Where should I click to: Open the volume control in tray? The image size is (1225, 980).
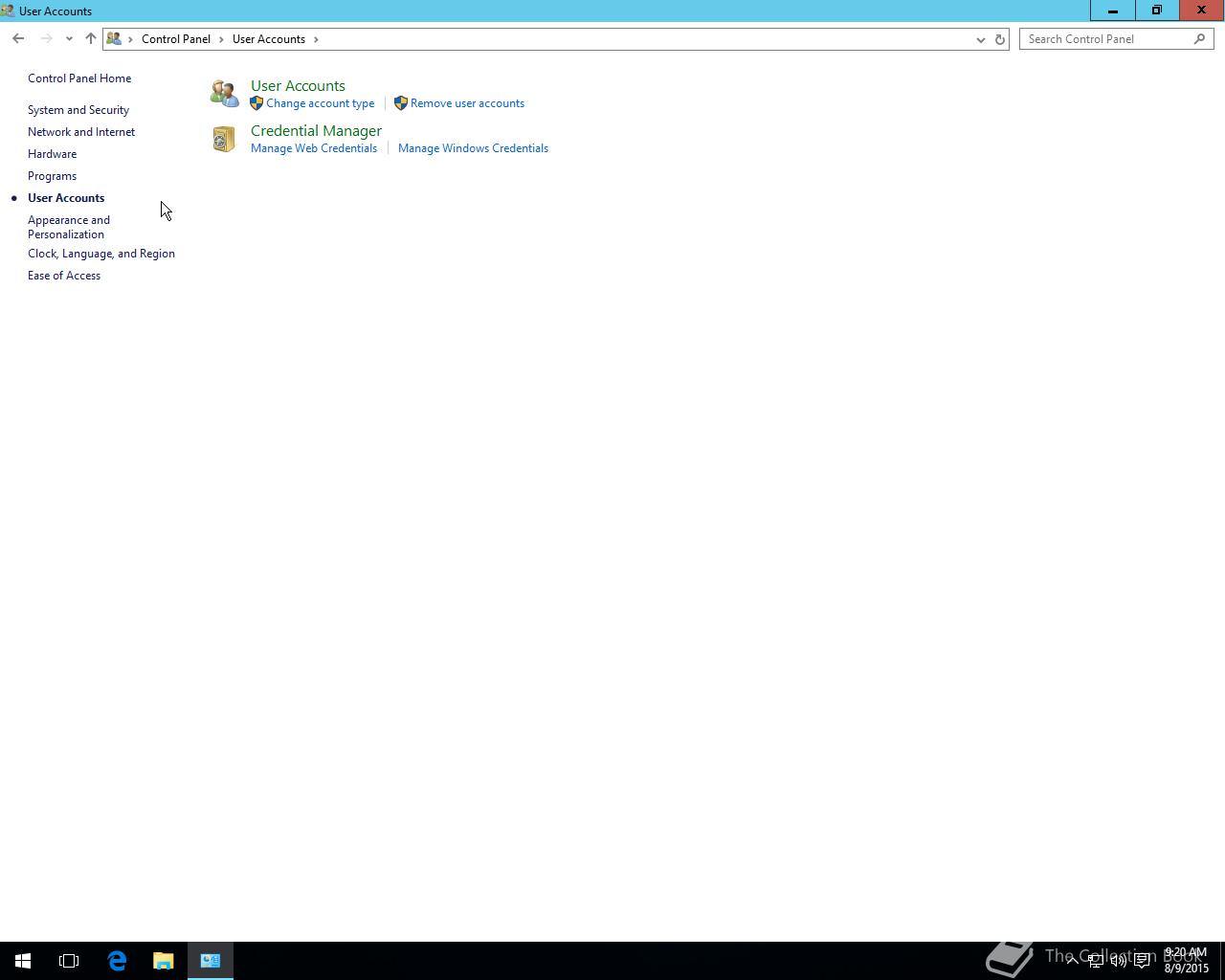point(1119,961)
